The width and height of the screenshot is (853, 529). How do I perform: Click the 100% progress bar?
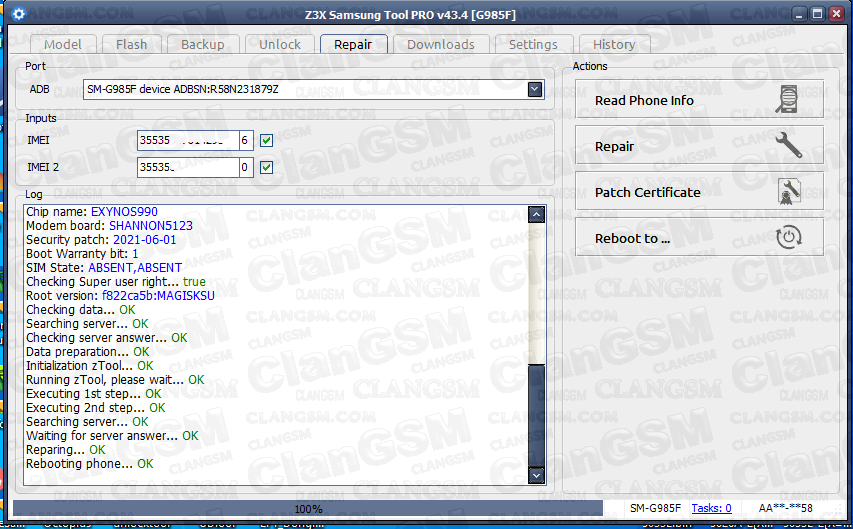[307, 509]
